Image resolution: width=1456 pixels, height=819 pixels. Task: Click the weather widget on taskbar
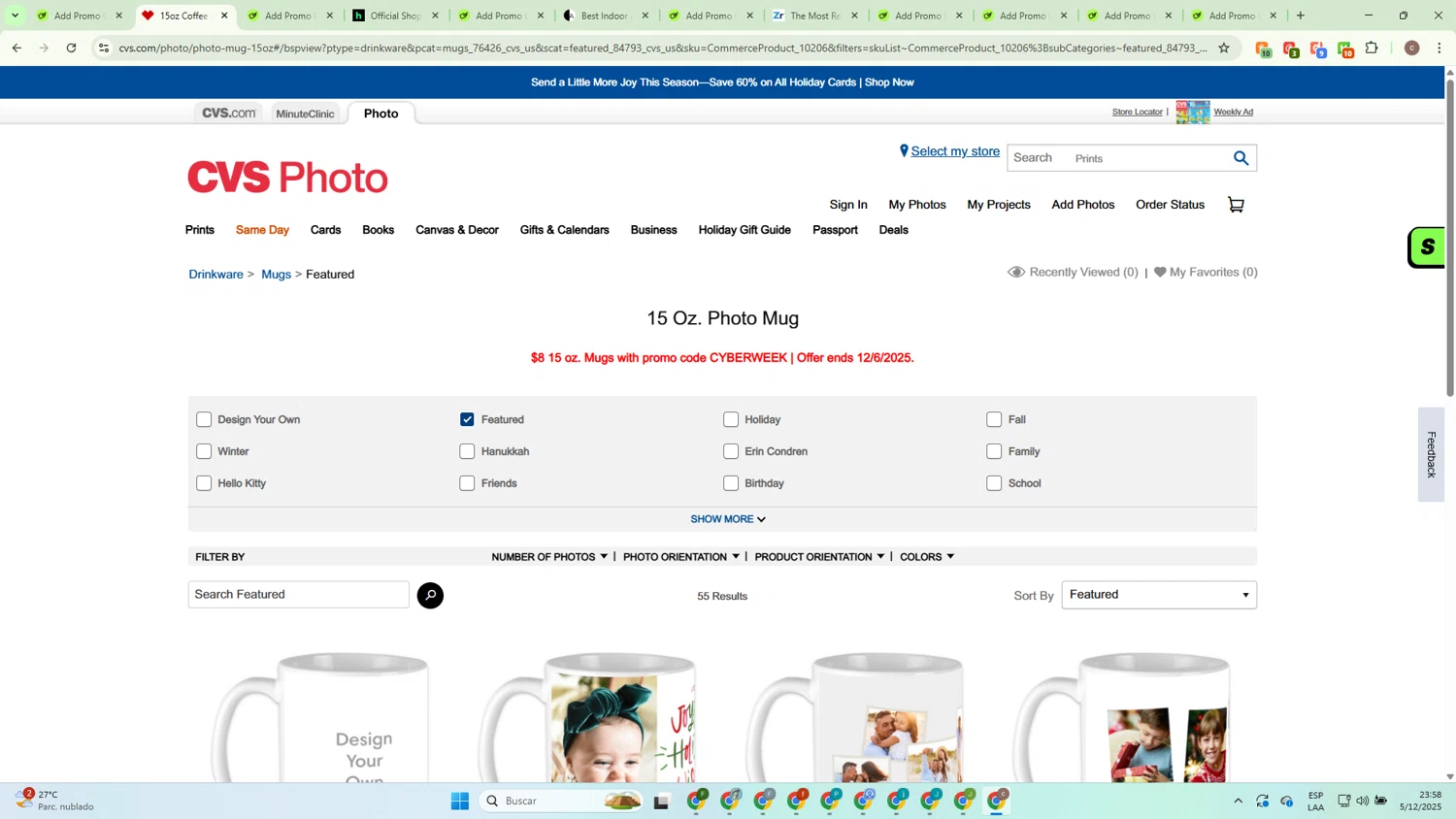point(55,801)
